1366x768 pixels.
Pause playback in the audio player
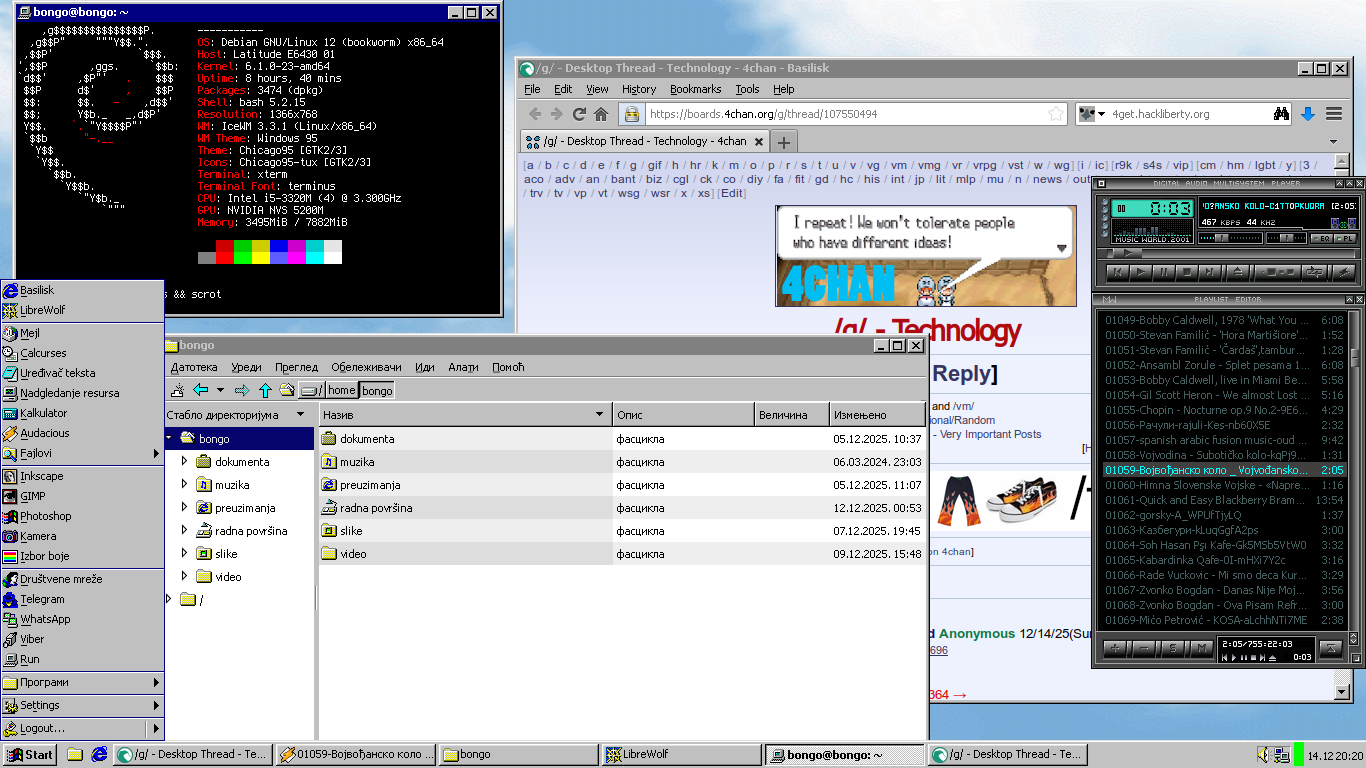tap(1164, 271)
